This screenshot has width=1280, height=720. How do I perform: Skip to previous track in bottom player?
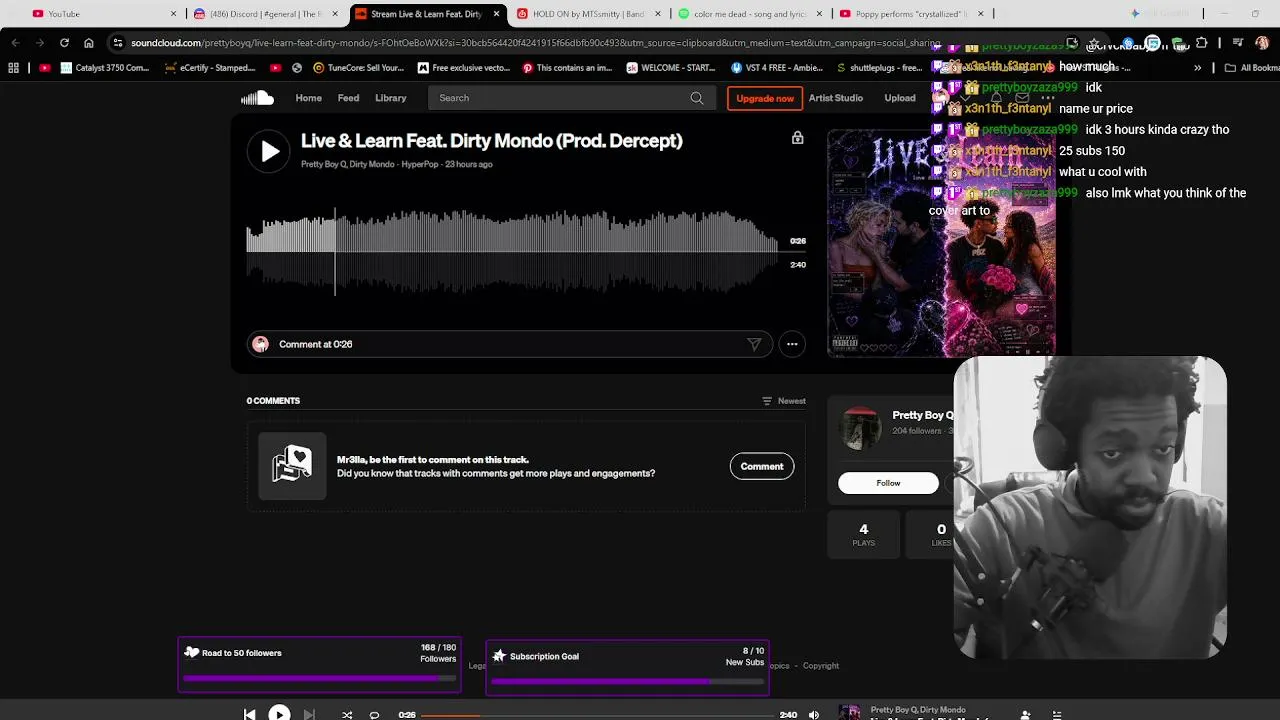[250, 714]
